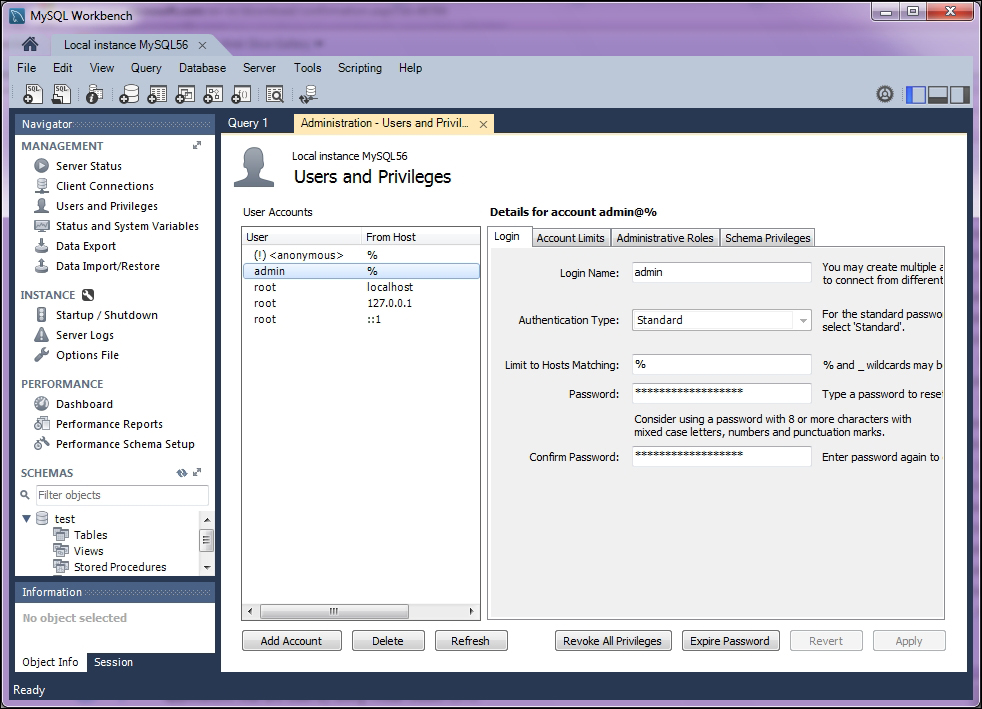This screenshot has width=982, height=709.
Task: Create a new view using the toolbar
Action: (185, 94)
